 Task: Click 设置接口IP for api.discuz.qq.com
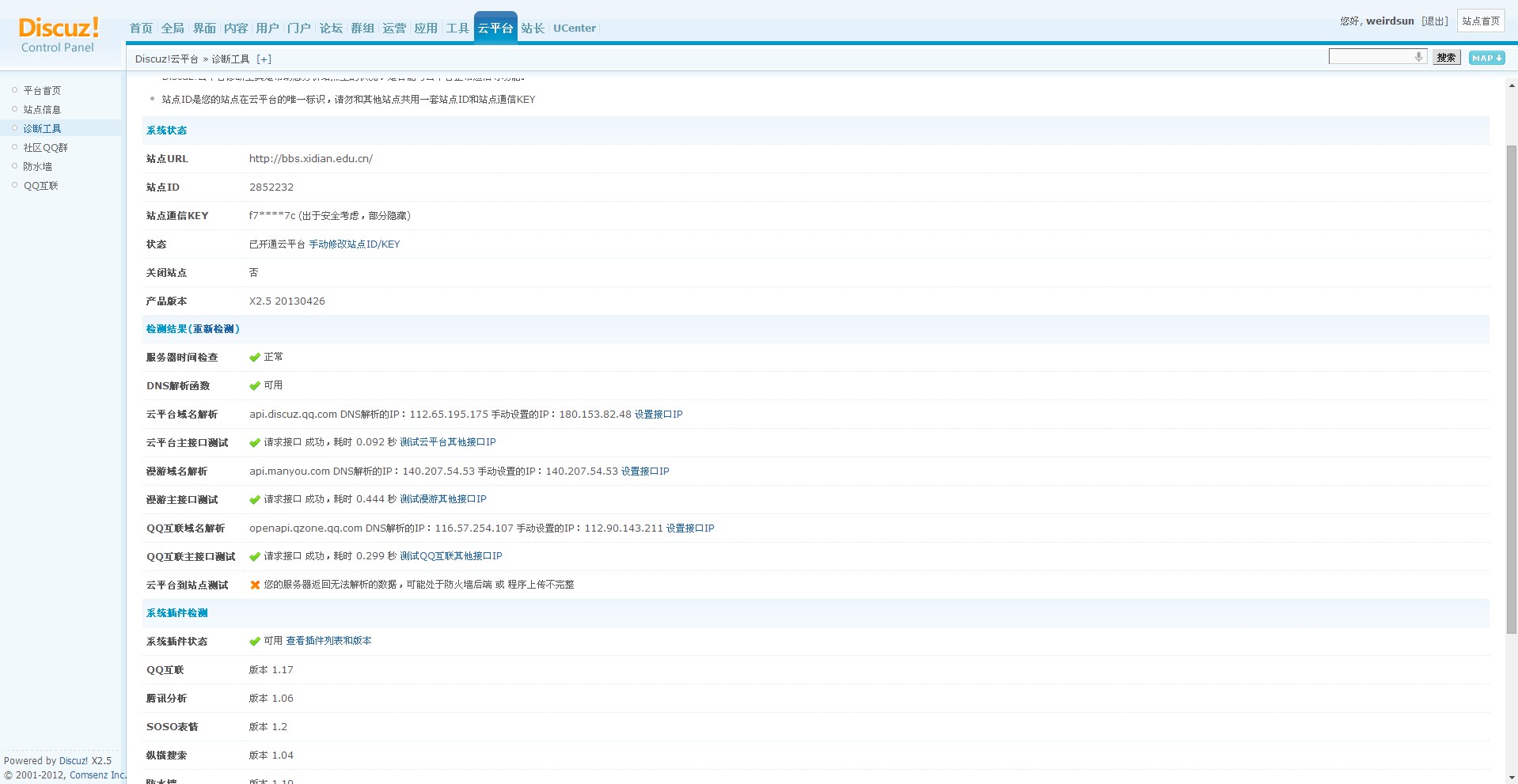click(658, 415)
